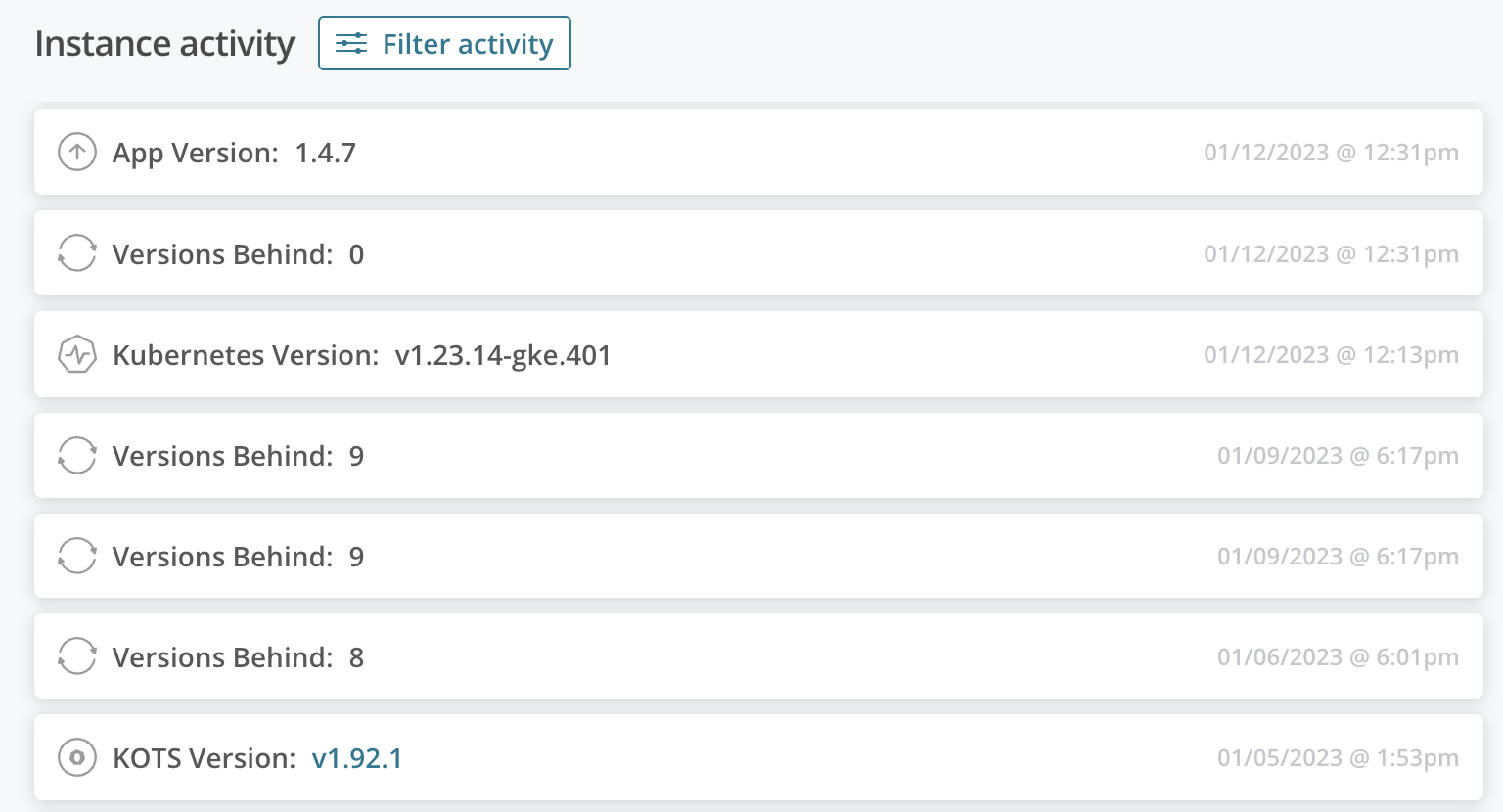The height and width of the screenshot is (812, 1503).
Task: Click the circular arrows icon beside Versions Behind: 8
Action: 77,656
